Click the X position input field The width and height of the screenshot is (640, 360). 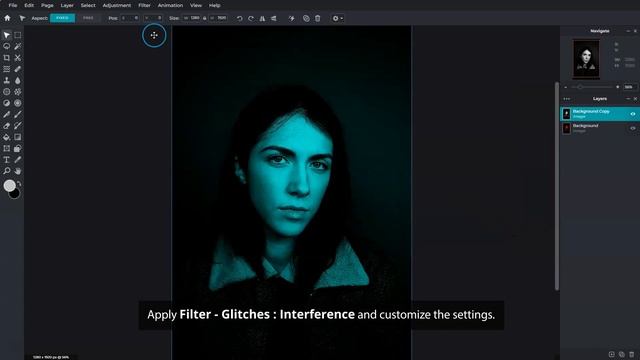click(x=130, y=18)
